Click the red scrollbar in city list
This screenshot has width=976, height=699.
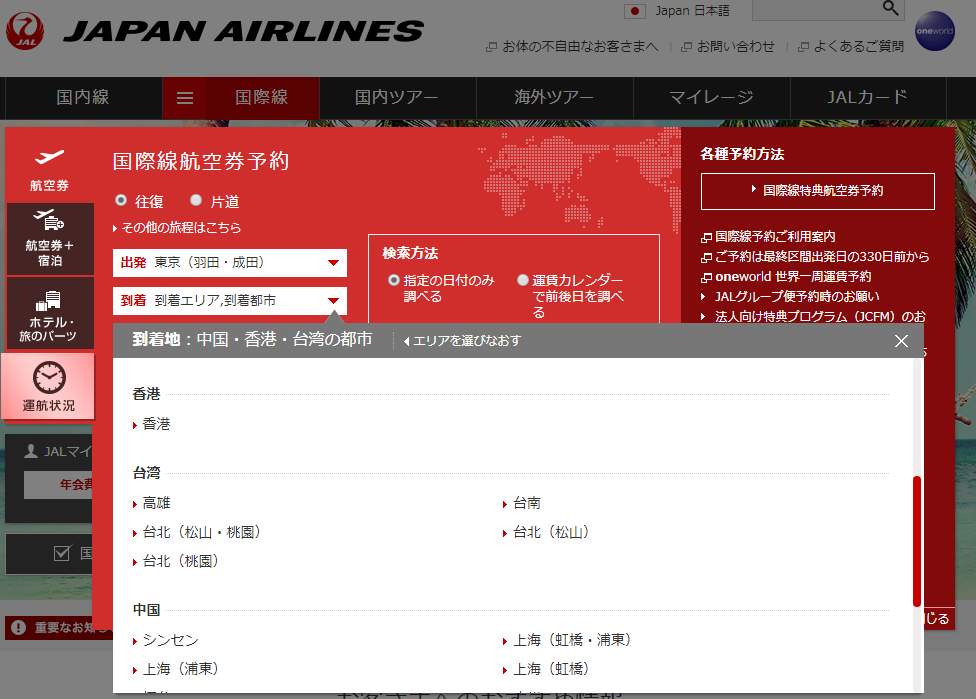[x=917, y=541]
